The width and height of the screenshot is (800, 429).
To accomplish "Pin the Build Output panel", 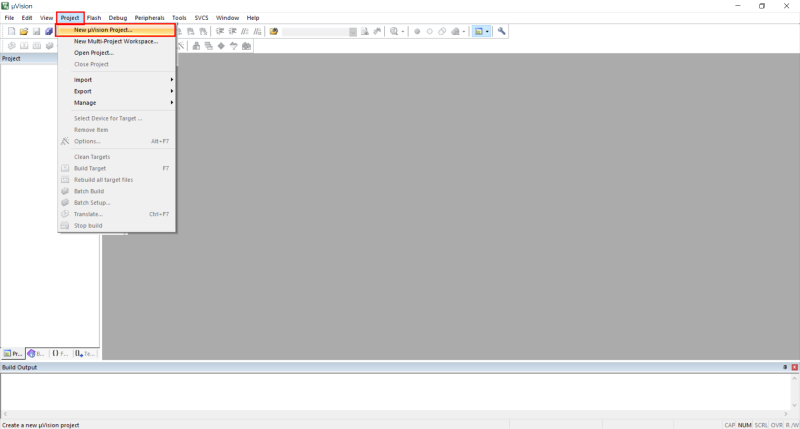I will click(785, 367).
